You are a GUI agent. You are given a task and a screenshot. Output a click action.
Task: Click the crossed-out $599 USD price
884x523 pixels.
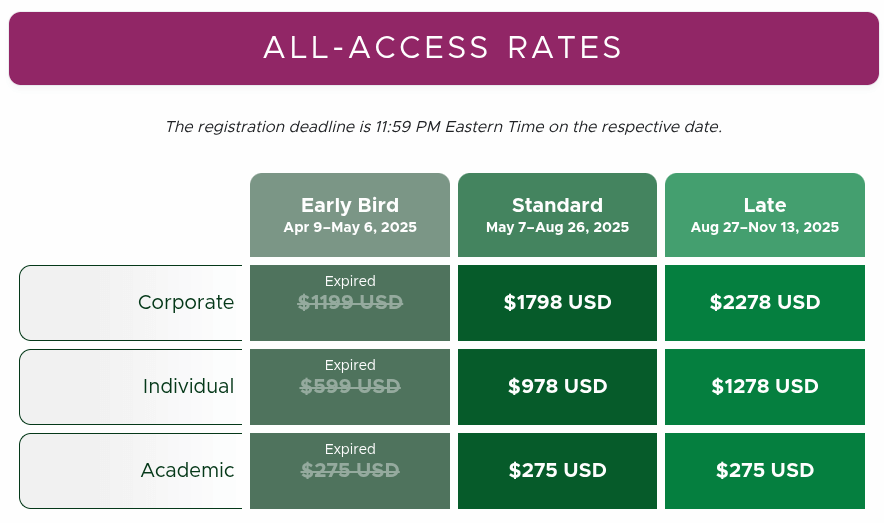(x=350, y=387)
